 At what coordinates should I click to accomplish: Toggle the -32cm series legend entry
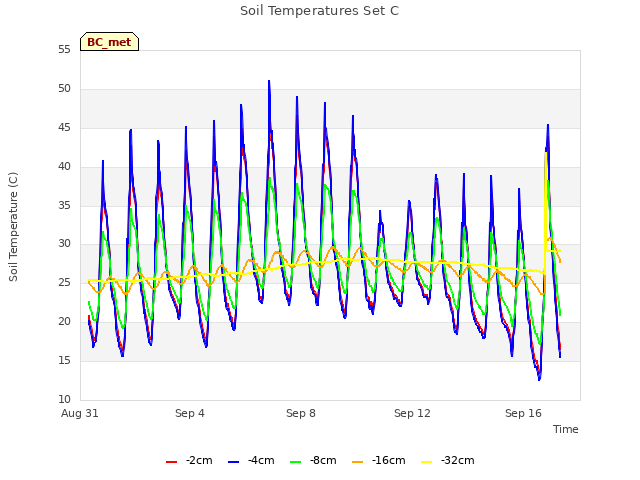click(447, 461)
